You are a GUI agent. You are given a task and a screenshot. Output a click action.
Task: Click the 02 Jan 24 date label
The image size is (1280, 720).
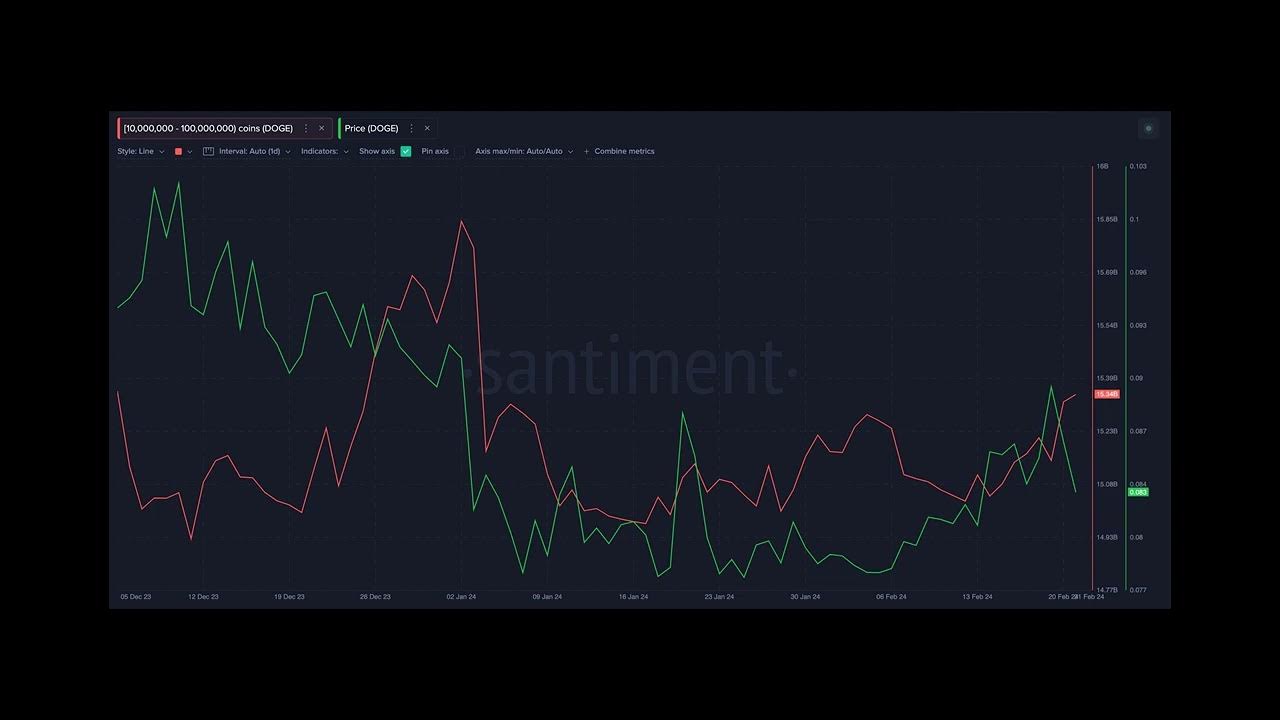coord(461,597)
